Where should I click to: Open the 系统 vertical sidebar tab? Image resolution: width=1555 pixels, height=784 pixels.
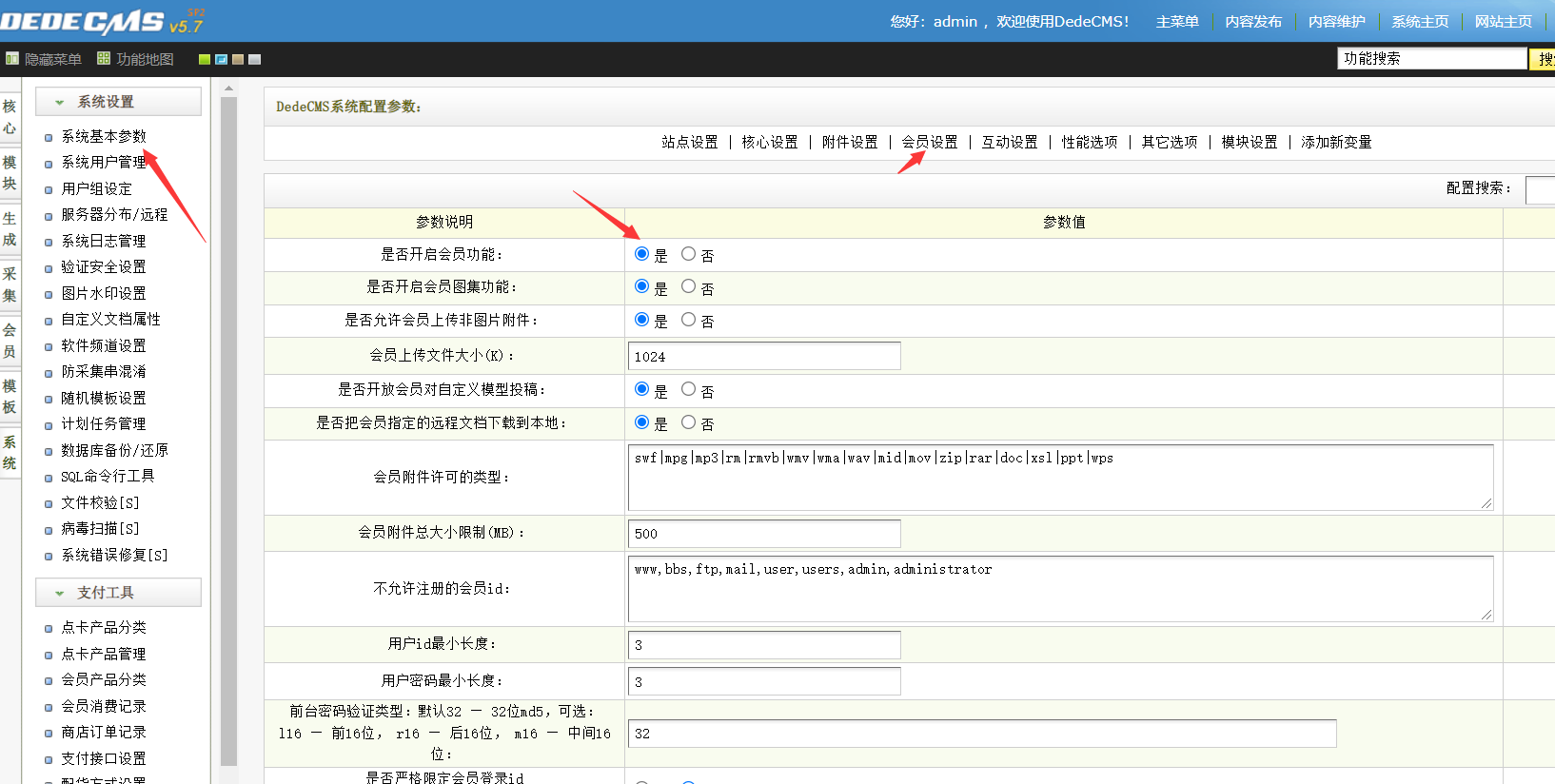(x=10, y=453)
